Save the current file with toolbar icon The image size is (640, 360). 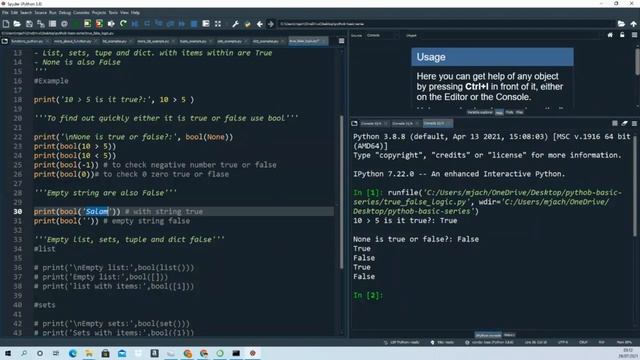click(29, 24)
